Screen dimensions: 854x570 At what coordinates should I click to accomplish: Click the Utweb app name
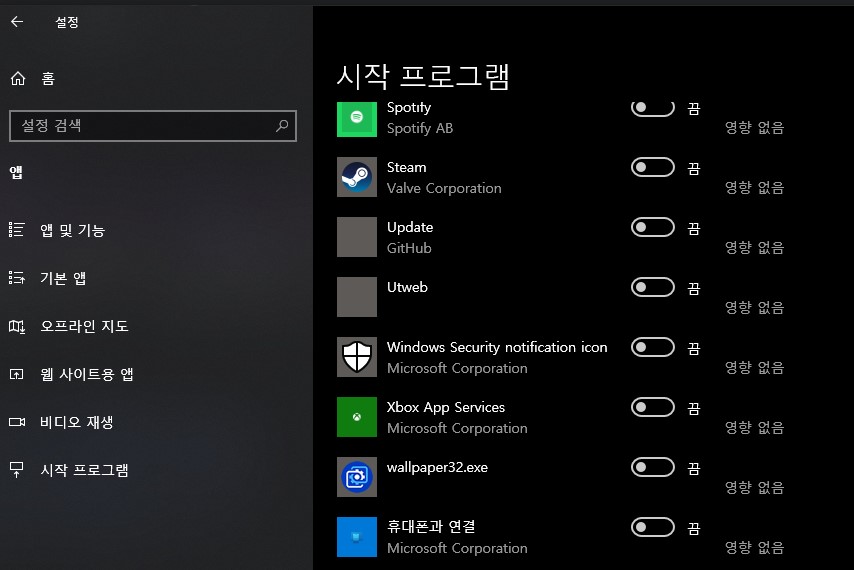pos(407,287)
